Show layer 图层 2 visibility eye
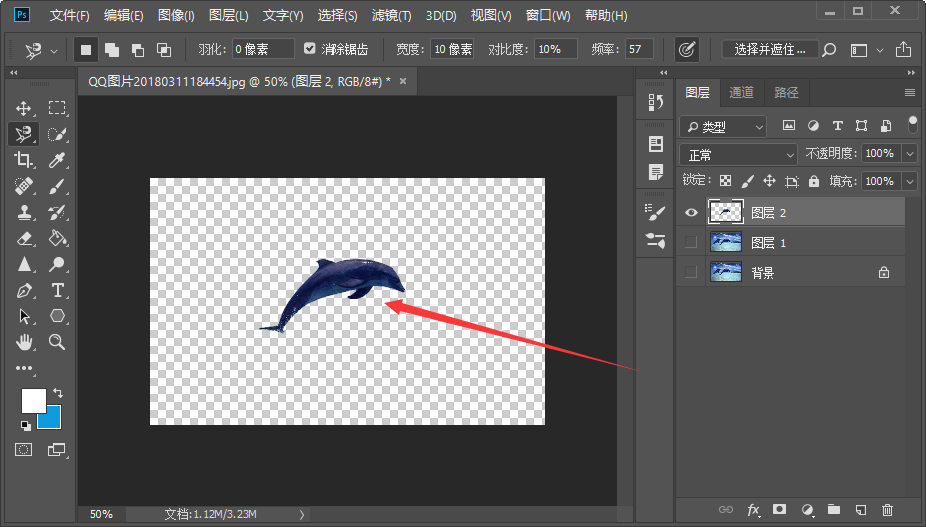The height and width of the screenshot is (527, 926). [x=690, y=213]
